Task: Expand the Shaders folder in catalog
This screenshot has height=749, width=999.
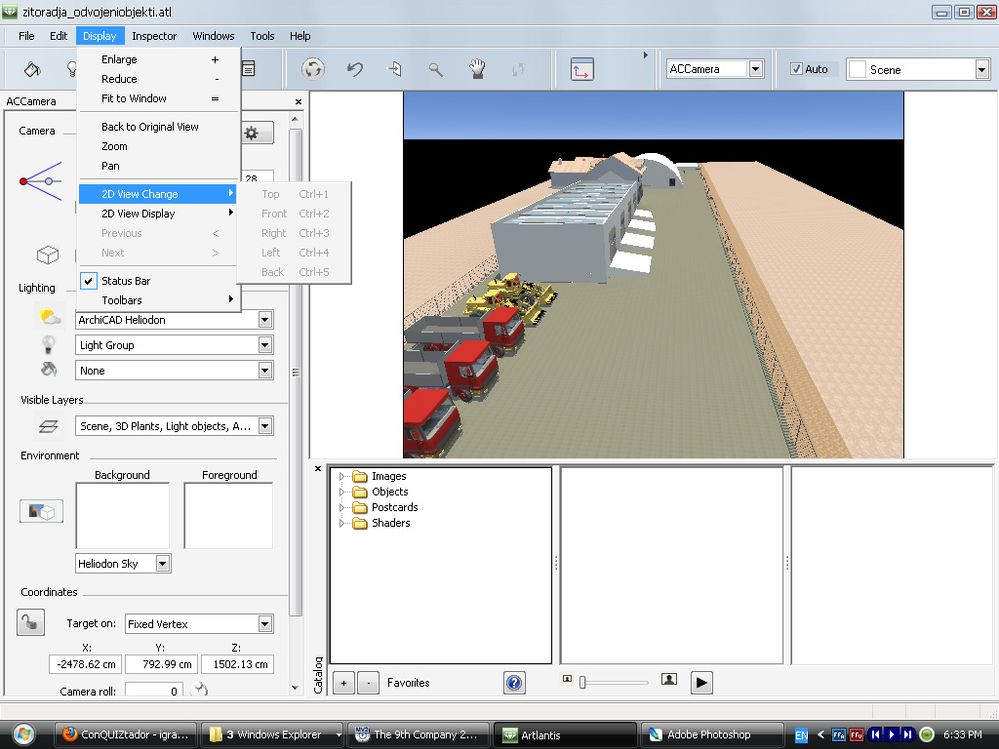Action: (341, 523)
